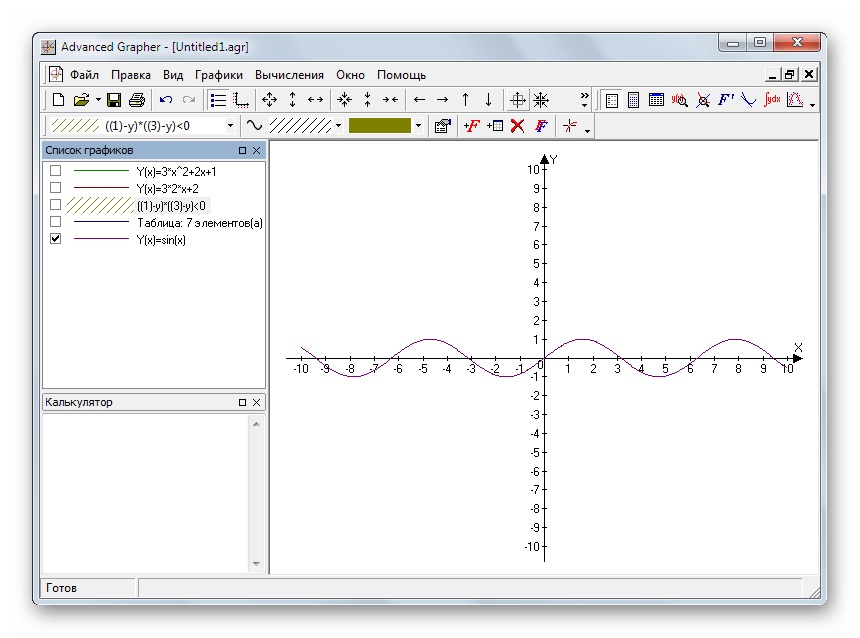Undock the Калькулятор panel
860x638 pixels.
click(242, 403)
